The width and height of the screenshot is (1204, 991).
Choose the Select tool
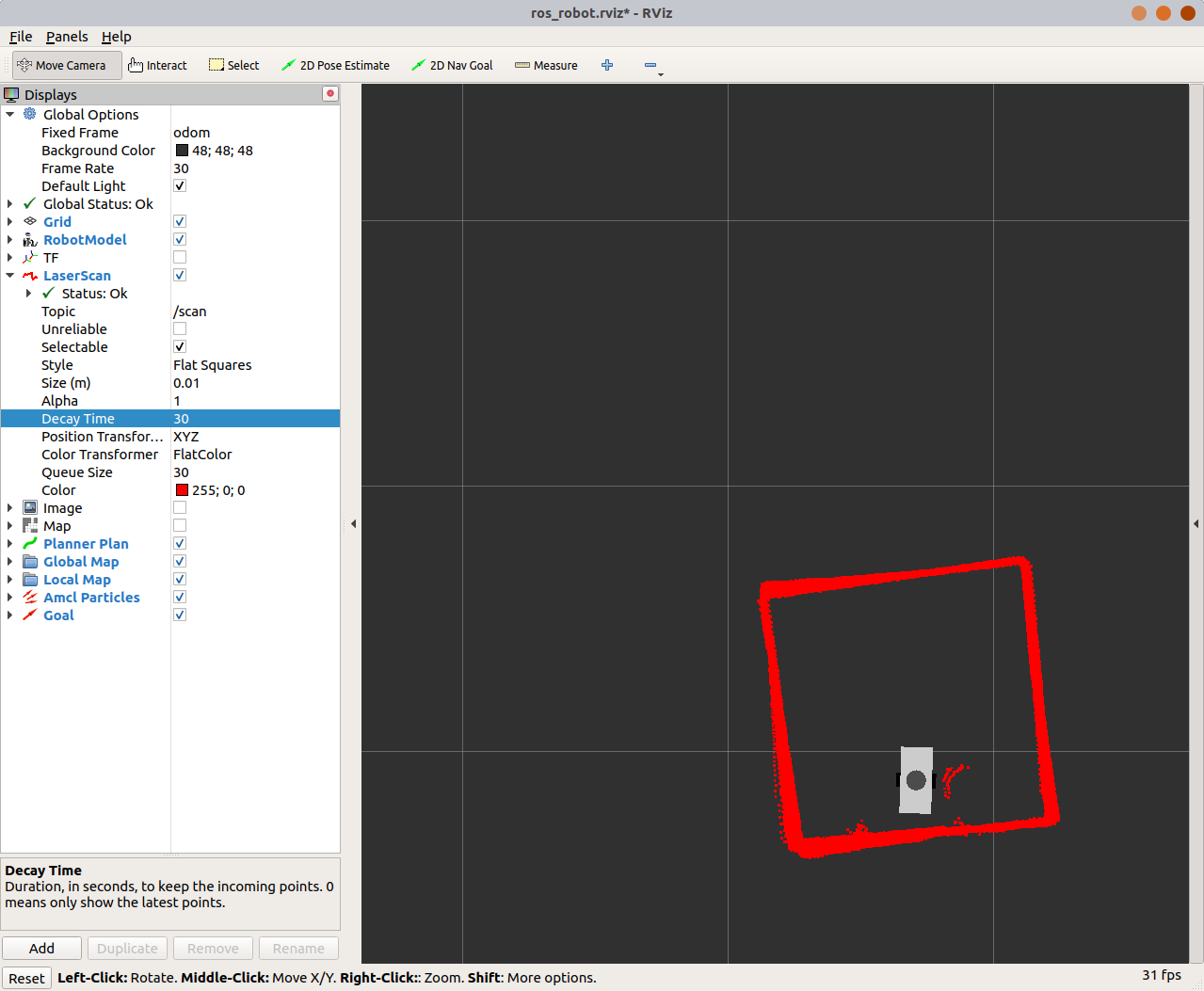point(233,65)
